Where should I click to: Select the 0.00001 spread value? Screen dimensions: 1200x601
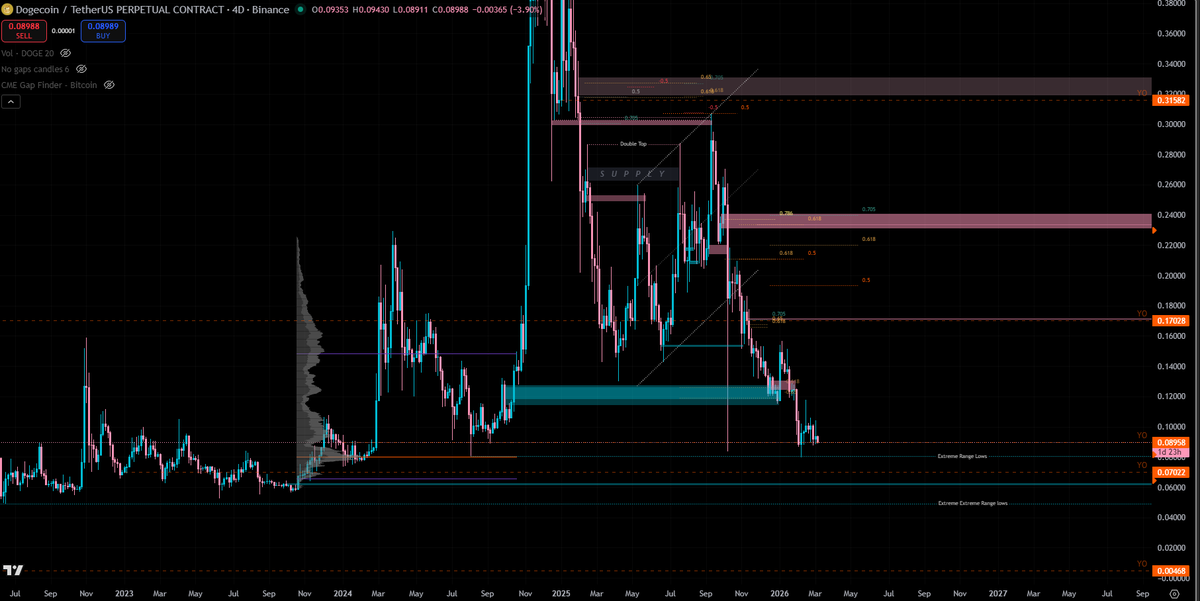(x=63, y=33)
